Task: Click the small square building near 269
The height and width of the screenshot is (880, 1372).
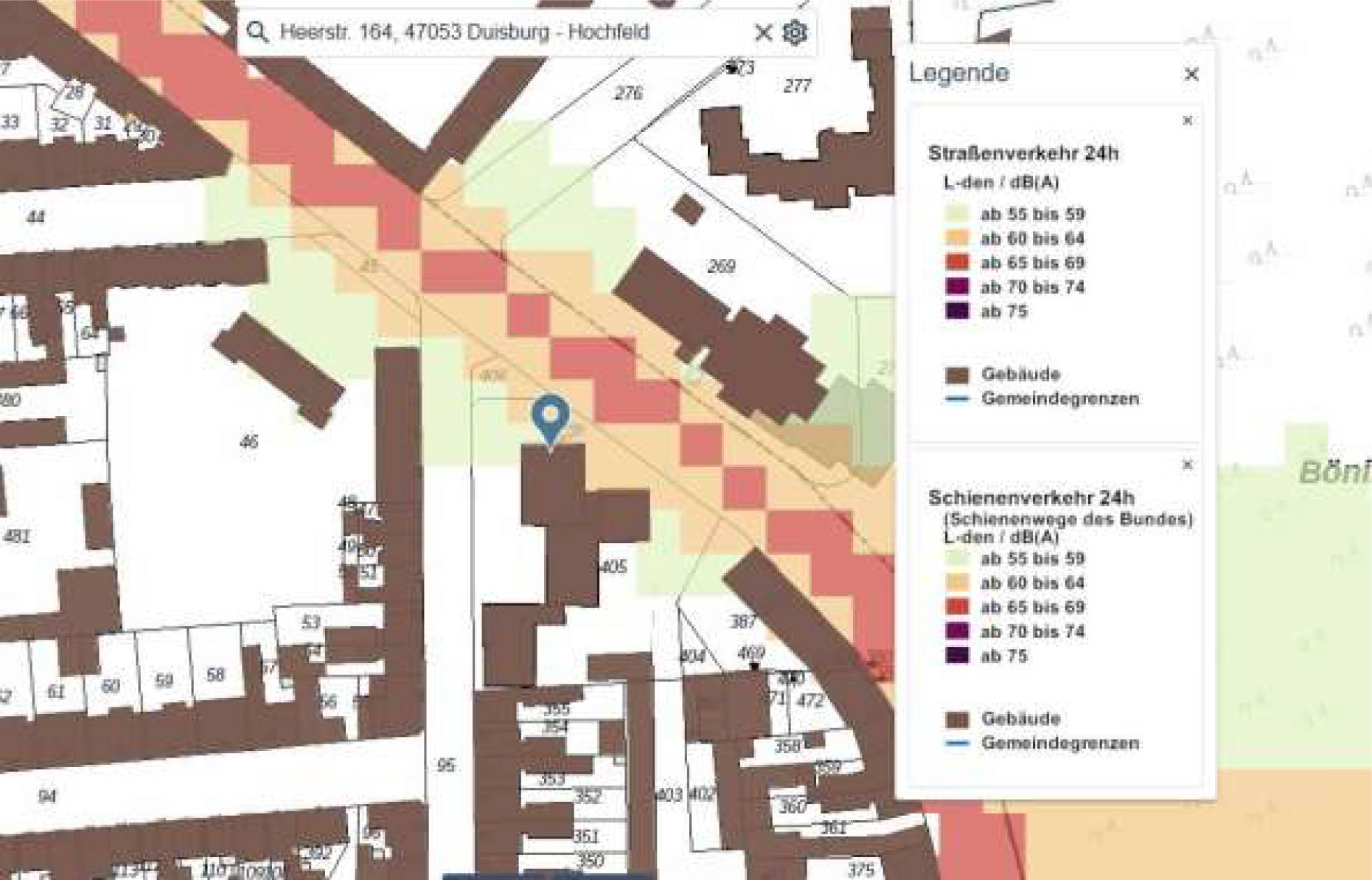Action: pyautogui.click(x=688, y=209)
